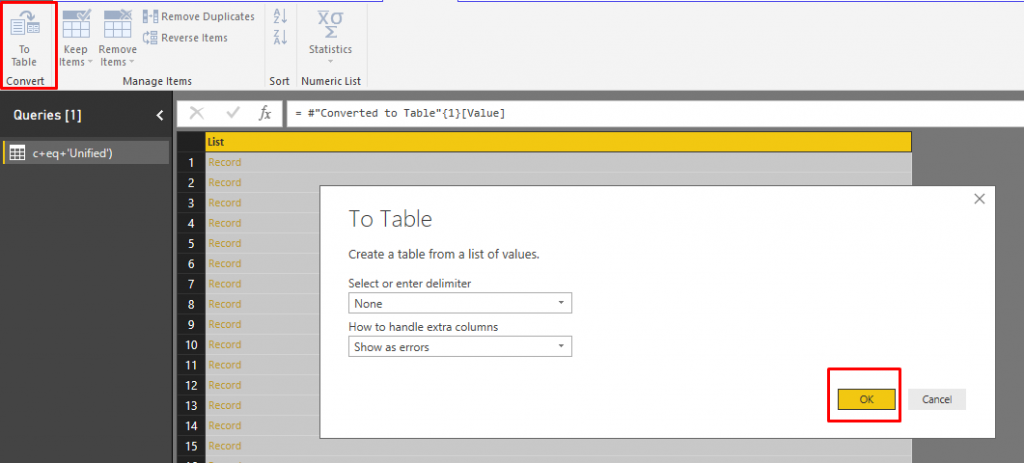
Task: Open the Keep Items dropdown
Action: pyautogui.click(x=76, y=38)
